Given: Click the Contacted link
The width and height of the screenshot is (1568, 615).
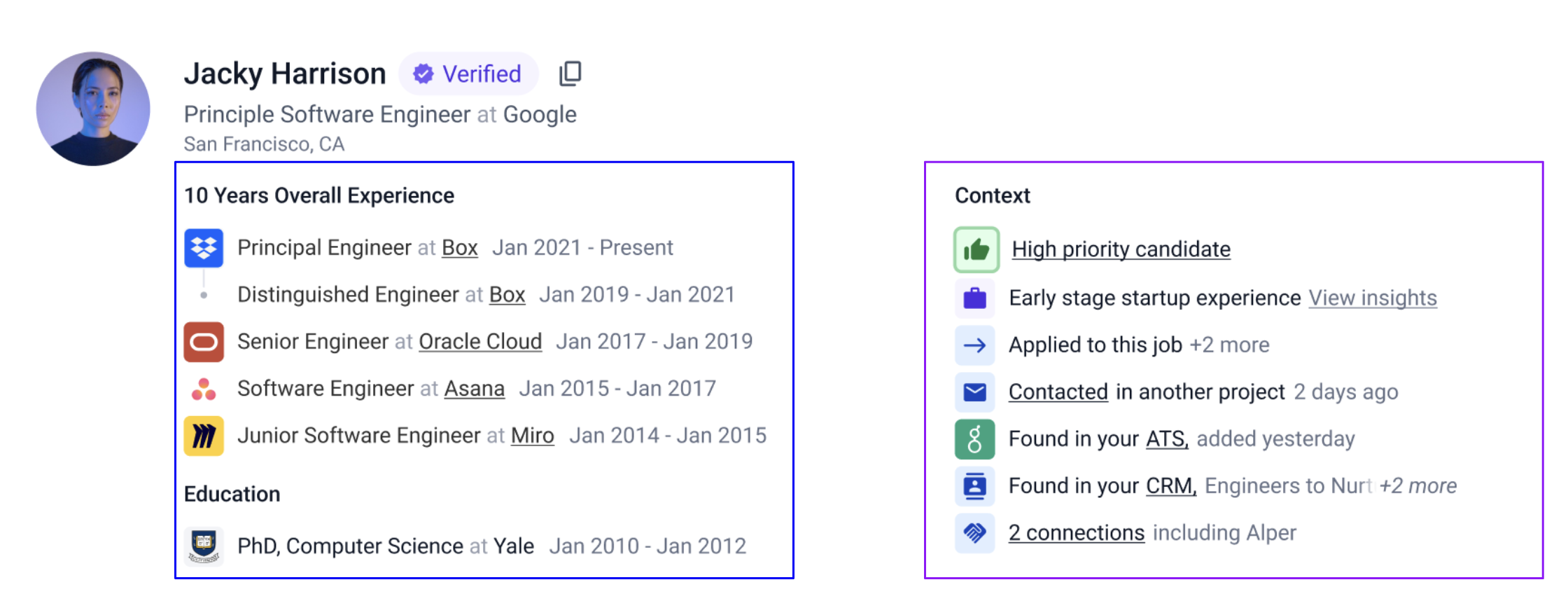Looking at the screenshot, I should tap(1058, 392).
